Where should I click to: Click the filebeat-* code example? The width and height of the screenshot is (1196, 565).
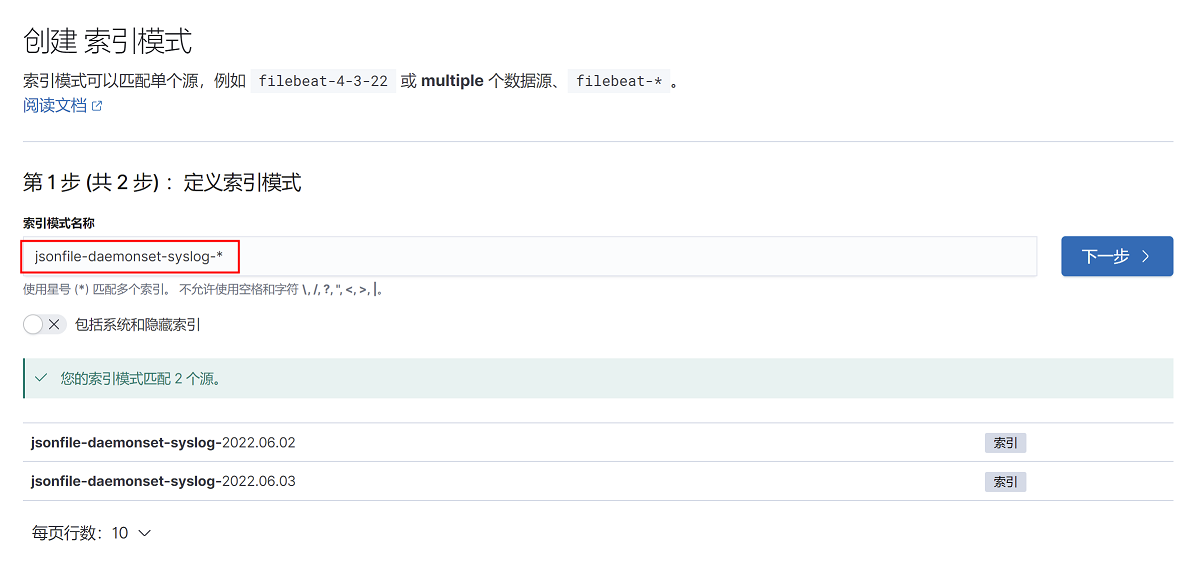point(619,81)
